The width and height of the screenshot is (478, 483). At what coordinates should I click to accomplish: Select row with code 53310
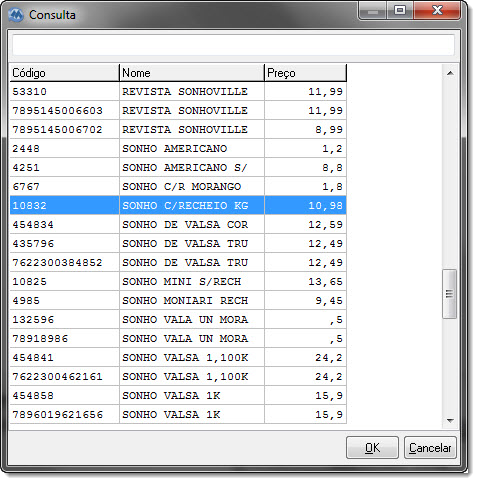178,91
